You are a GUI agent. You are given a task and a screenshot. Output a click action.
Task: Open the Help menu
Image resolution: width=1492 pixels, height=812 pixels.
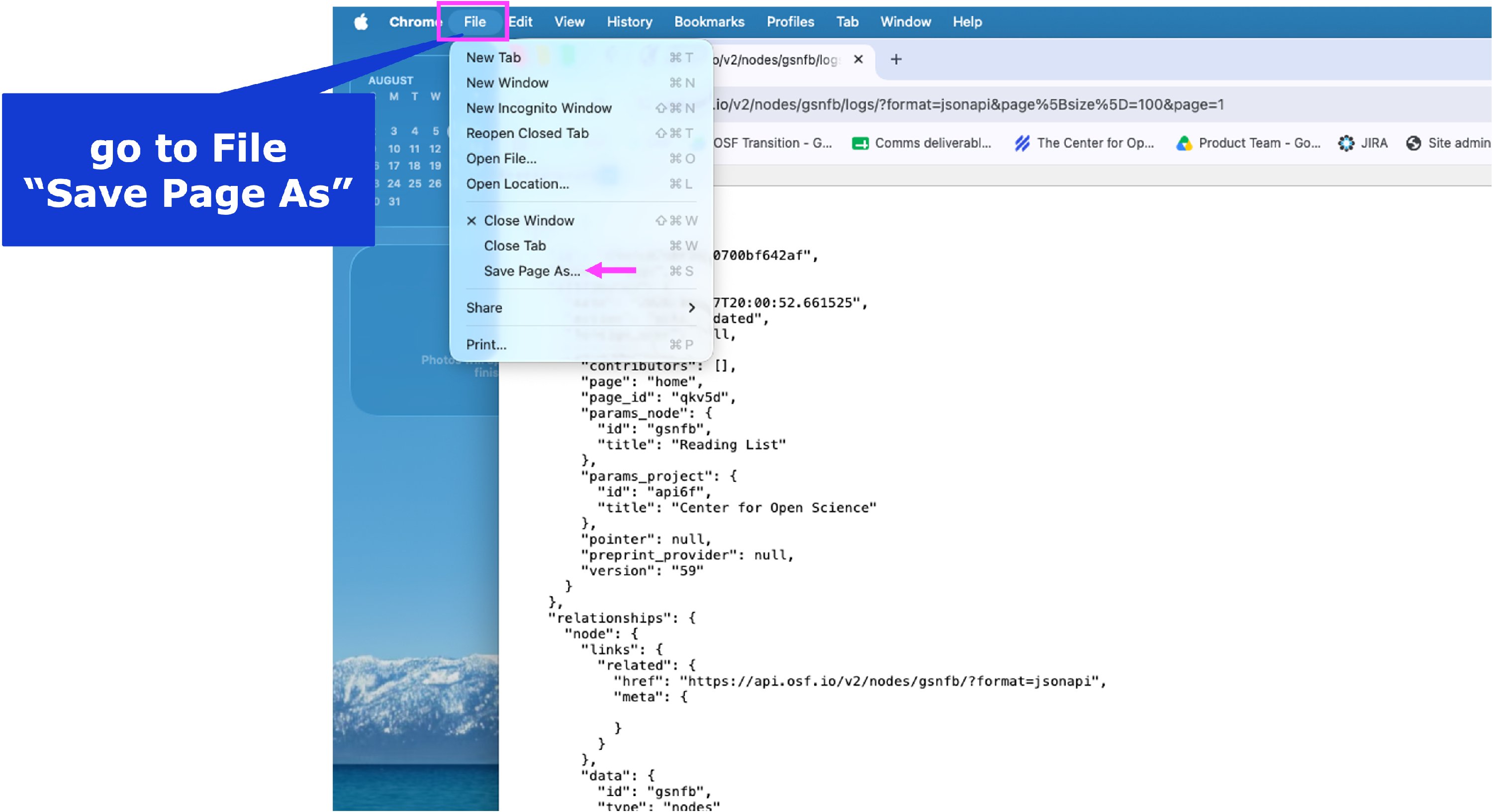[x=967, y=22]
